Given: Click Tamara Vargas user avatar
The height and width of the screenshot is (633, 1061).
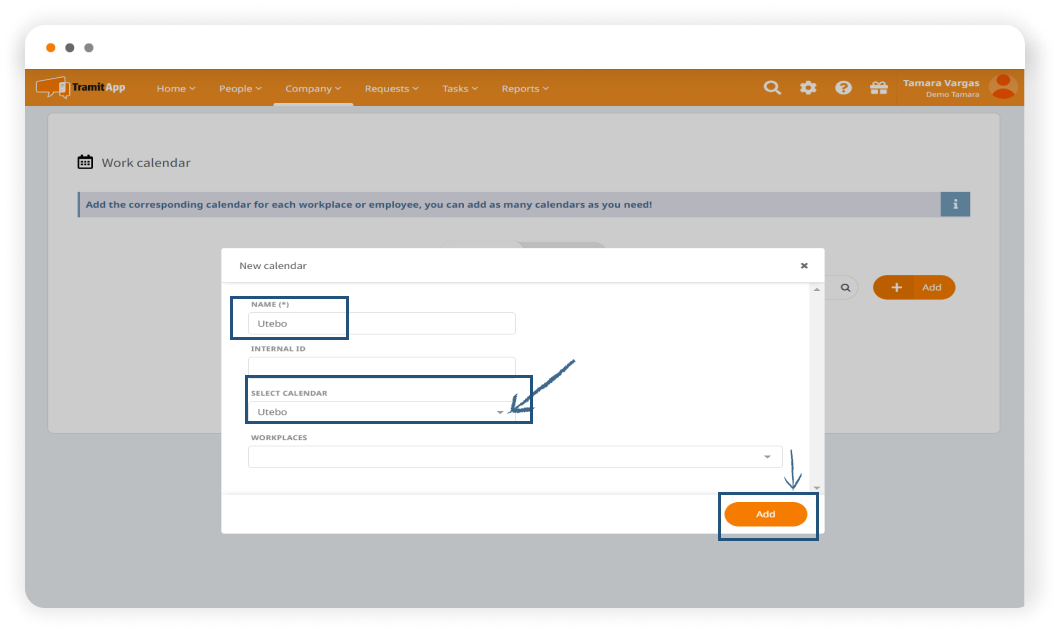Looking at the screenshot, I should pyautogui.click(x=1001, y=87).
